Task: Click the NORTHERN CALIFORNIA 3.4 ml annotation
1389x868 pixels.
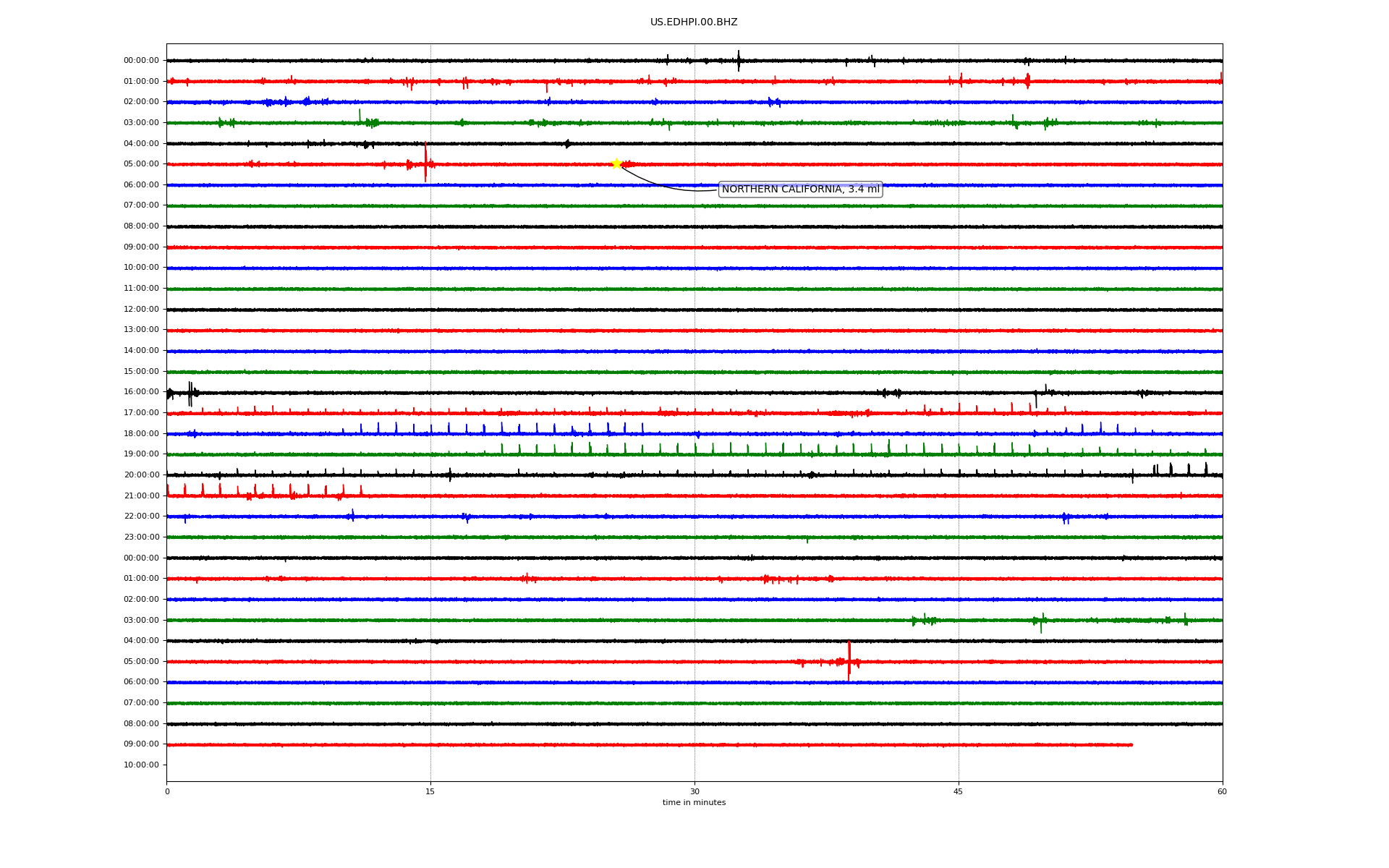Action: (x=800, y=190)
